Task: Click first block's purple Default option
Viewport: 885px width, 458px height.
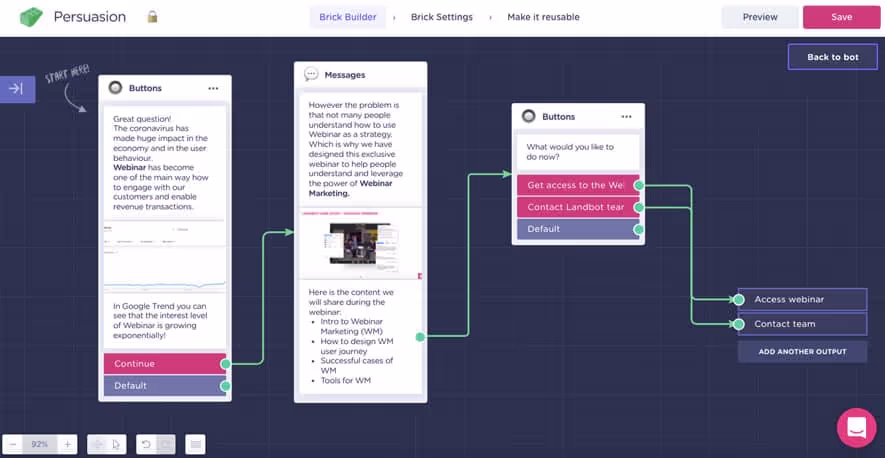Action: 165,386
